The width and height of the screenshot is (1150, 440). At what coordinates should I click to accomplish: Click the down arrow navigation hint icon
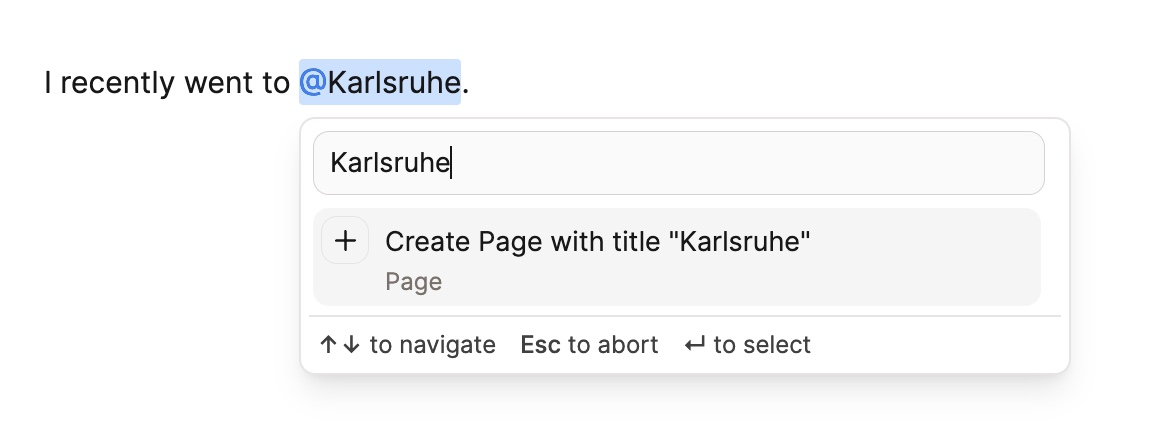[351, 345]
